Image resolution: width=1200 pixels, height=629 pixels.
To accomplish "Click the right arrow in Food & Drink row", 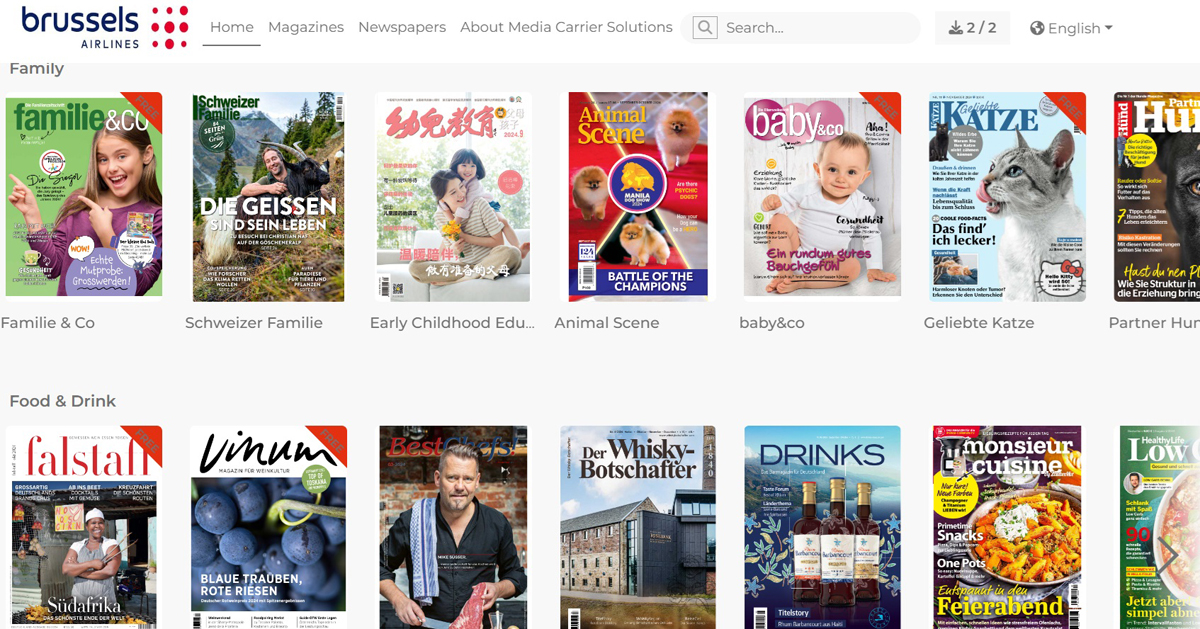I will (1167, 555).
